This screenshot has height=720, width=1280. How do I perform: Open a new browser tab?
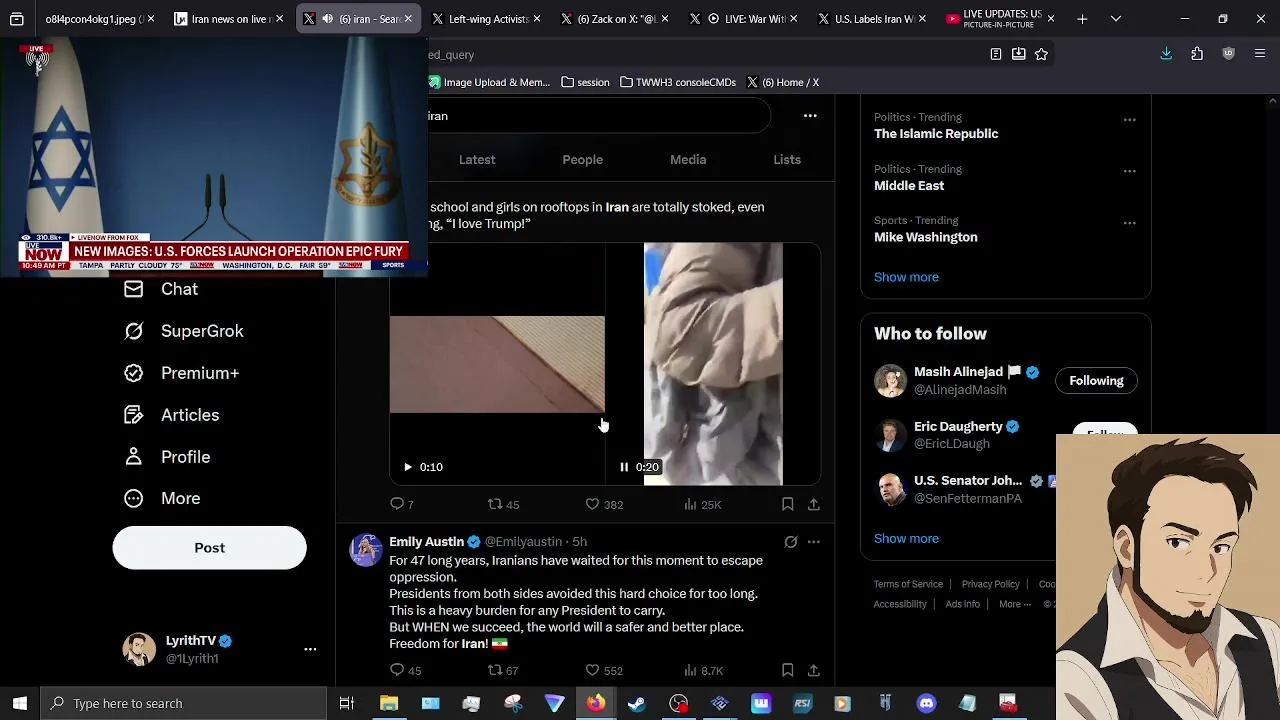1082,19
